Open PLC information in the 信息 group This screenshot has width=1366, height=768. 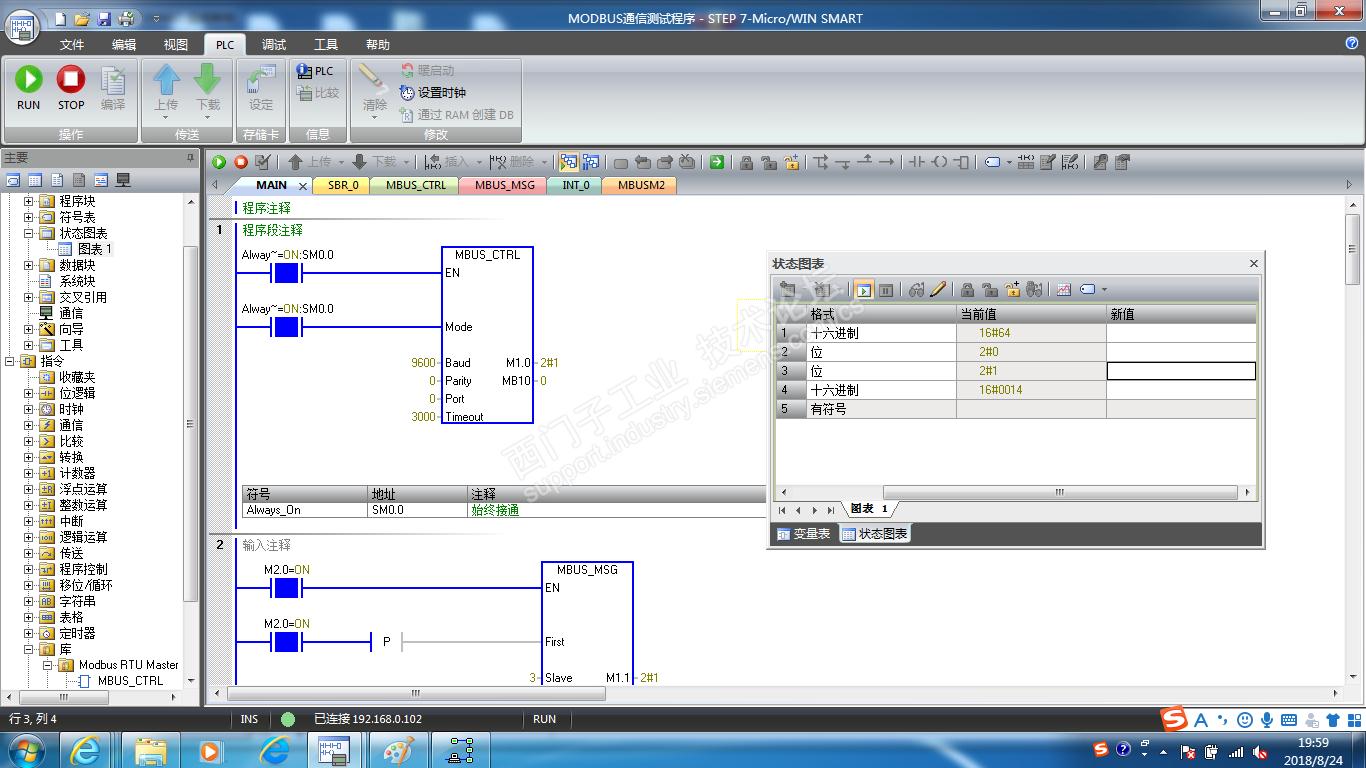click(x=316, y=71)
